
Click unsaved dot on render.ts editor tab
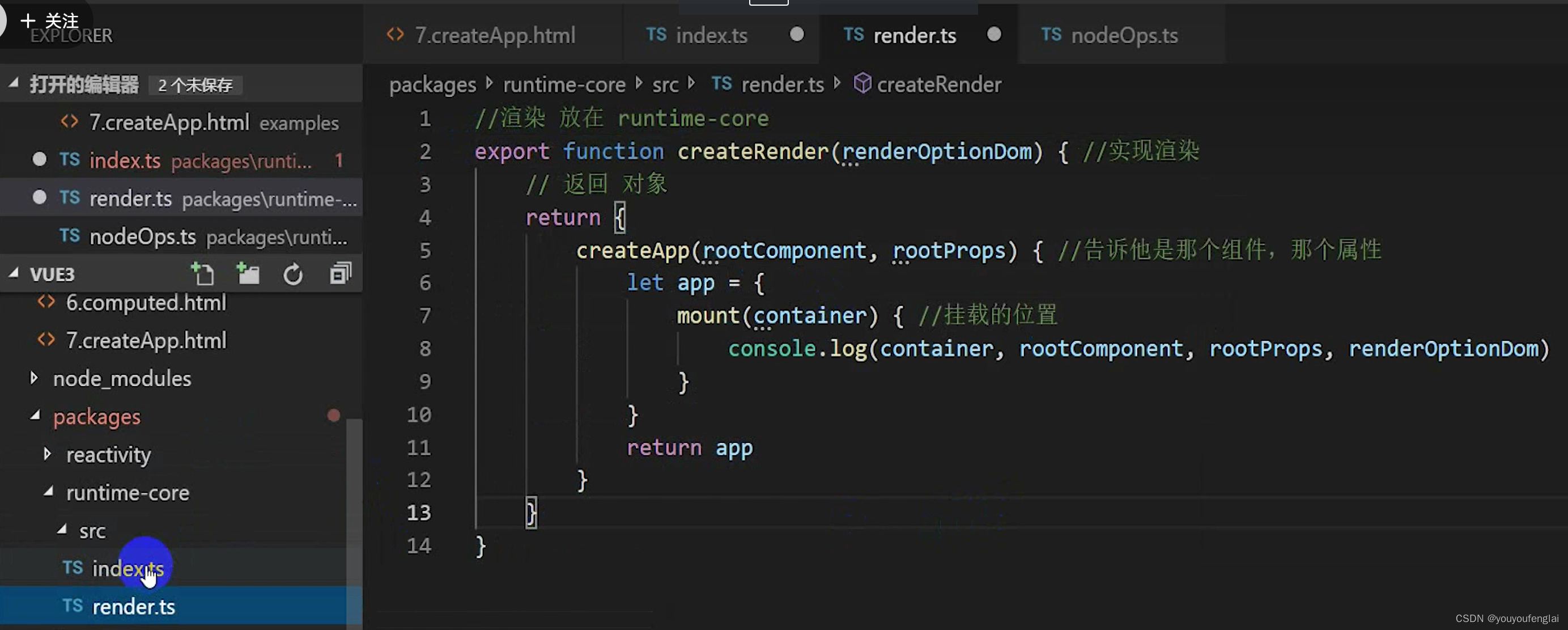click(x=994, y=35)
